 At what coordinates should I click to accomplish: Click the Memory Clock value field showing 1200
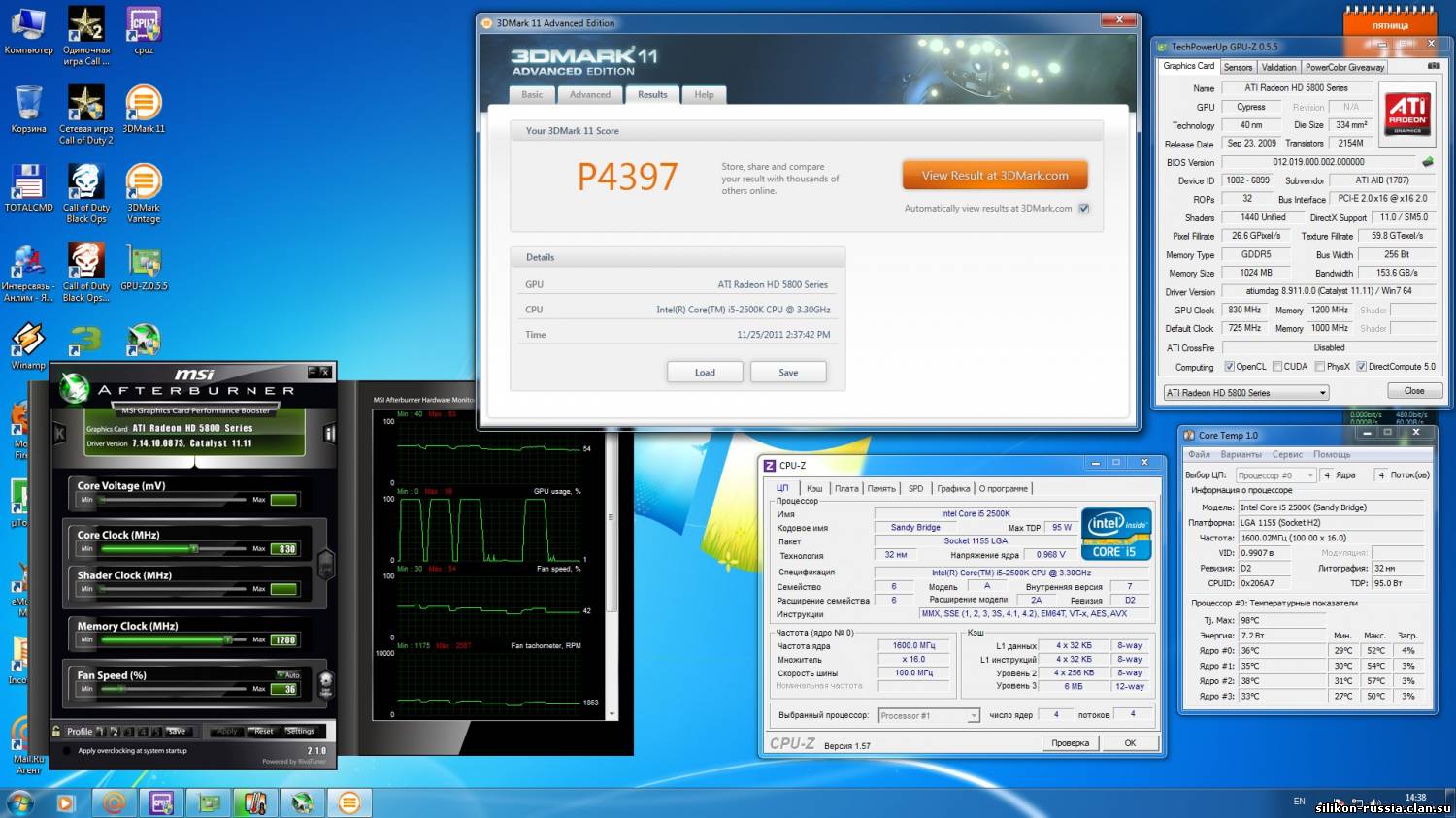point(284,640)
